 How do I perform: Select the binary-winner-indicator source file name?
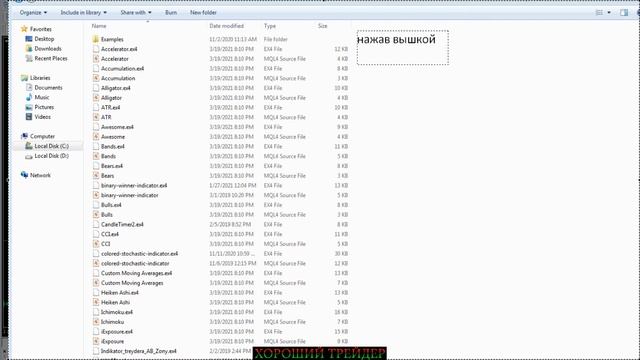pyautogui.click(x=130, y=195)
